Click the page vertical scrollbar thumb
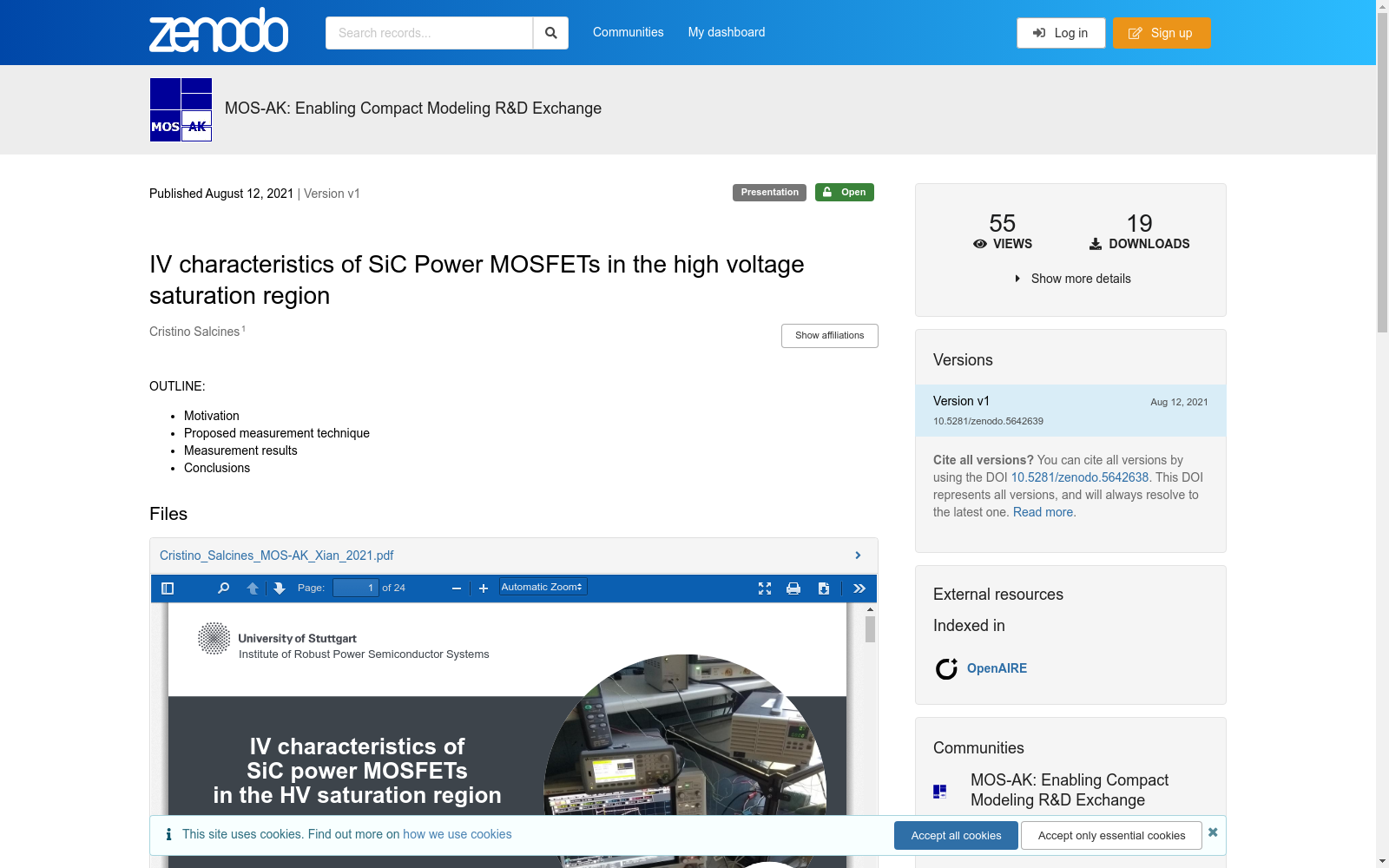The width and height of the screenshot is (1389, 868). coord(1382,173)
